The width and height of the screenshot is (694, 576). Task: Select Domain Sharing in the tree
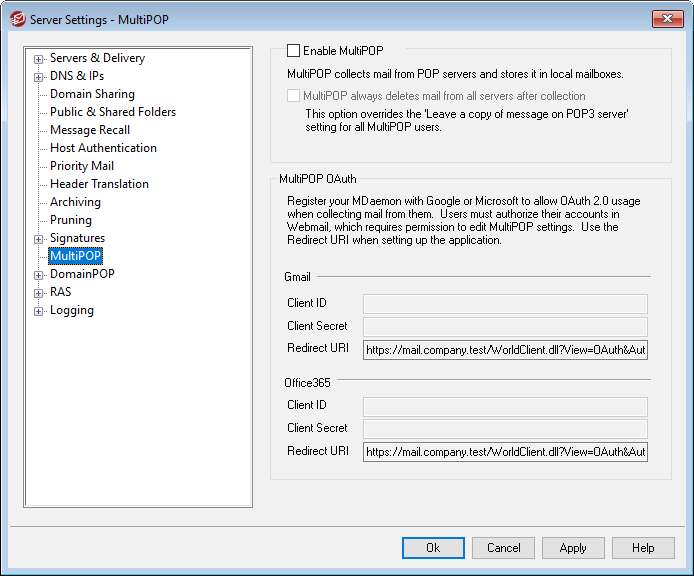tap(92, 94)
